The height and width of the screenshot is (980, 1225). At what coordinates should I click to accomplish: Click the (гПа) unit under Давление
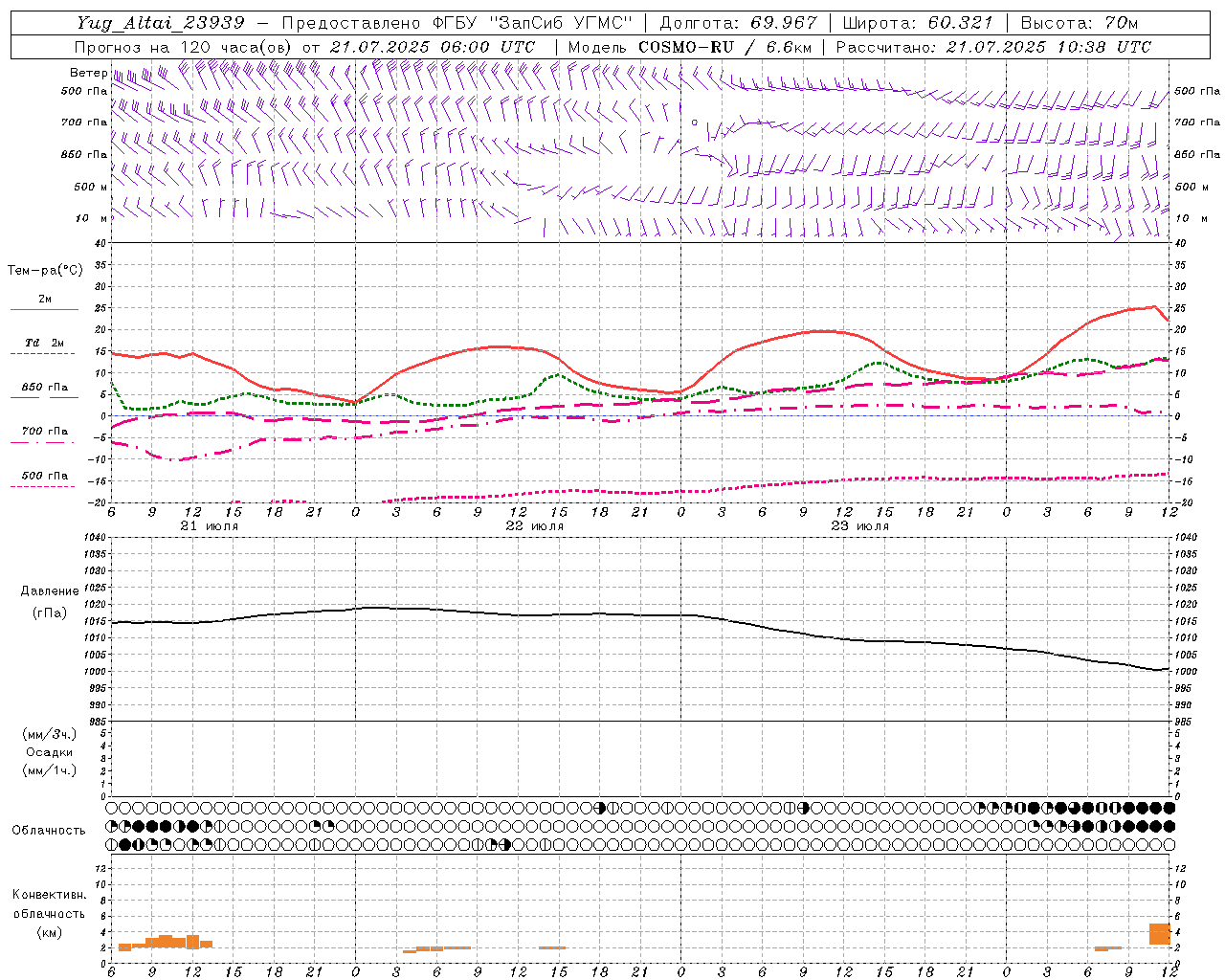(x=50, y=612)
